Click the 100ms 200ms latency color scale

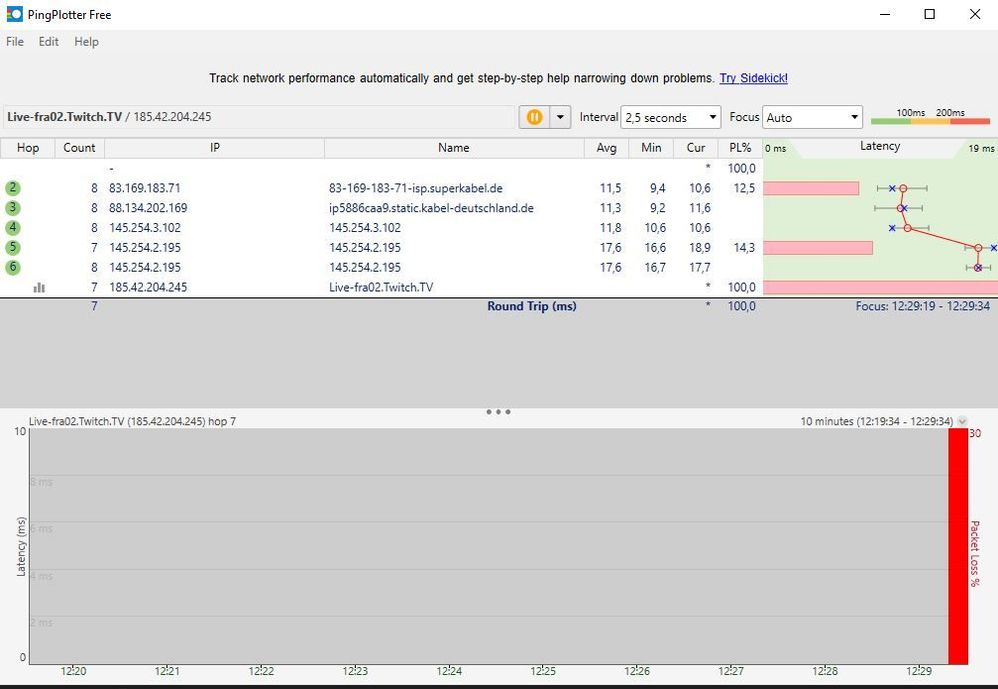point(931,116)
